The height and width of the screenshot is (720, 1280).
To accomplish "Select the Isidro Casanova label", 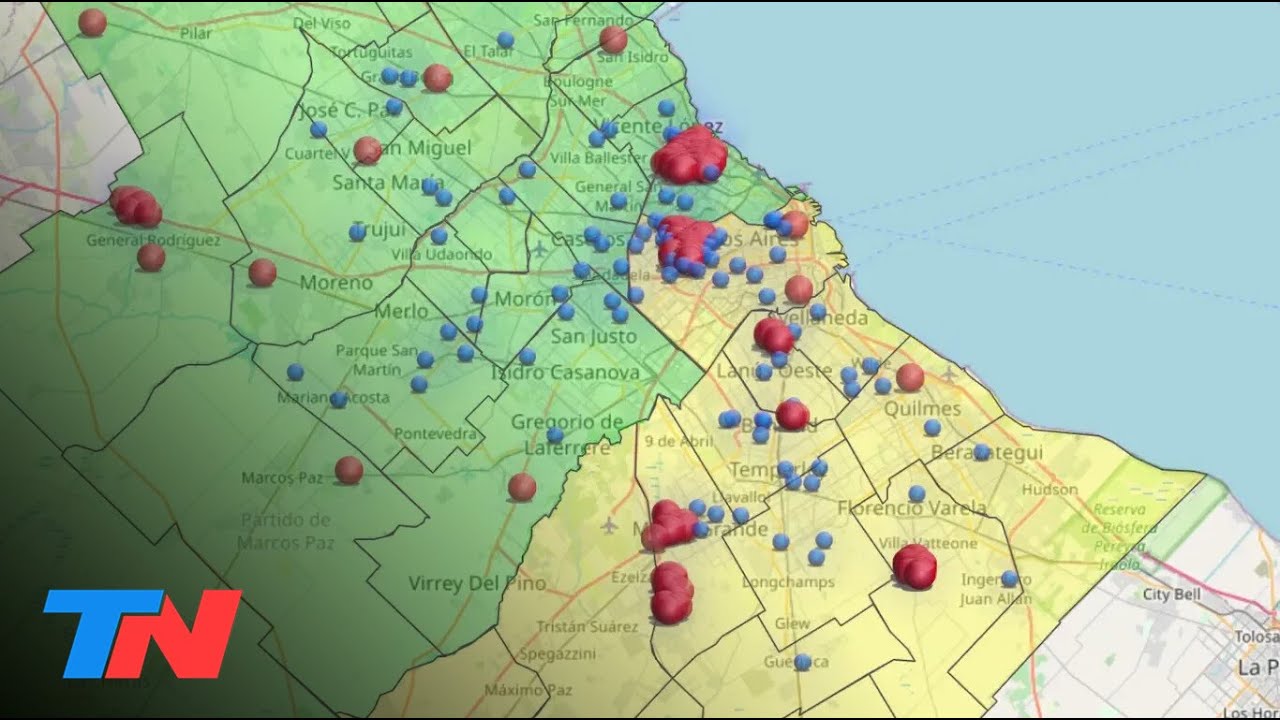I will click(565, 372).
